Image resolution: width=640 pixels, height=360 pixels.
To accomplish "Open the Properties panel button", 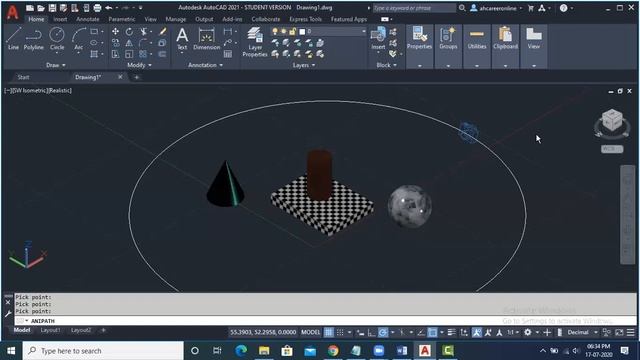I will pyautogui.click(x=419, y=46).
